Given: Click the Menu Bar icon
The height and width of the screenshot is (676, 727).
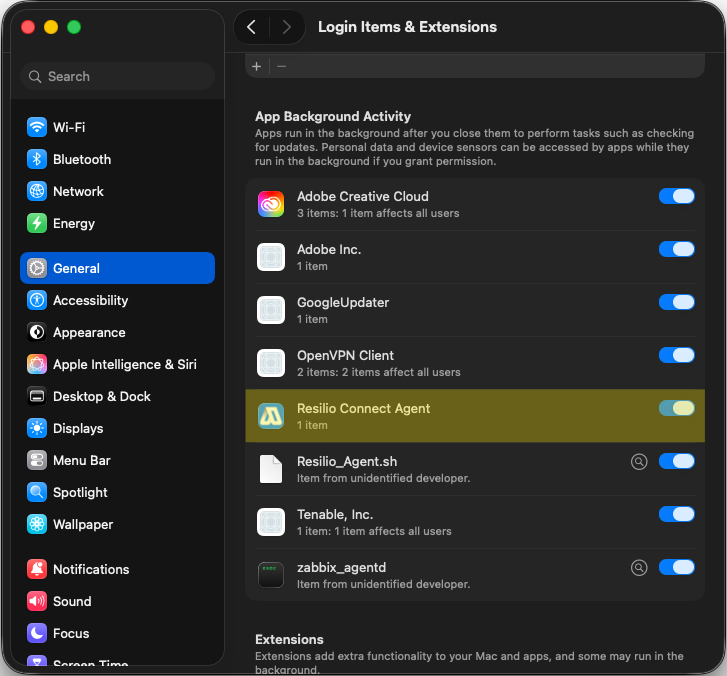Looking at the screenshot, I should tap(37, 460).
